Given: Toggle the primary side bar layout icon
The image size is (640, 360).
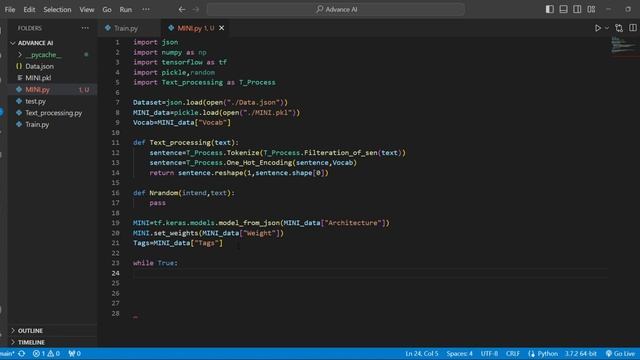Looking at the screenshot, I should [550, 9].
